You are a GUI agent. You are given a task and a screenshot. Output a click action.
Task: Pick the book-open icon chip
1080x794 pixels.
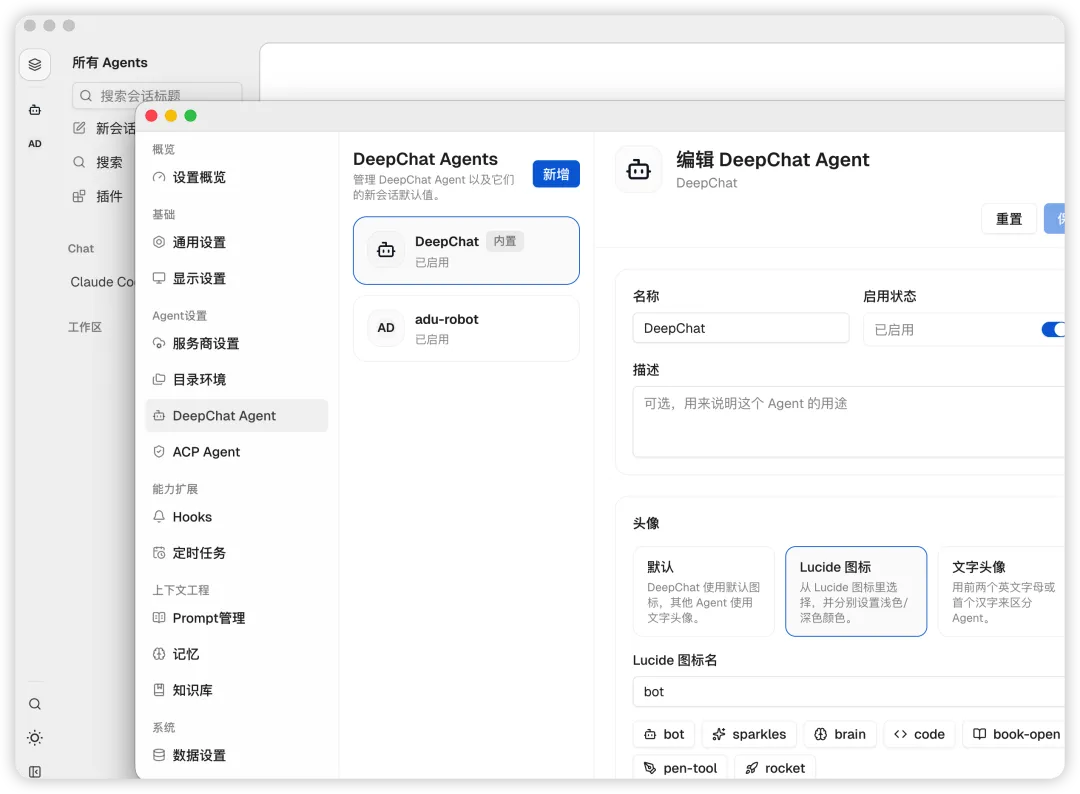click(x=1015, y=734)
